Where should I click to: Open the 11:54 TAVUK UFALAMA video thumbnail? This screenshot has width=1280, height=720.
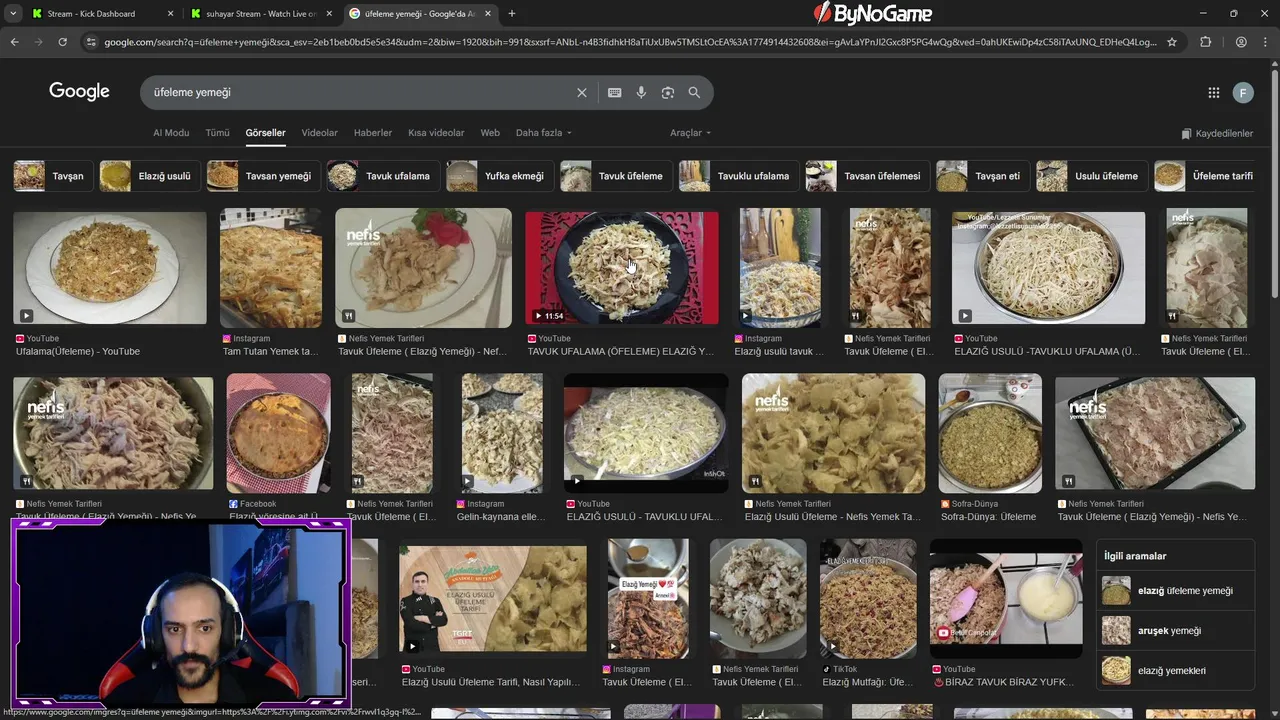tap(622, 267)
